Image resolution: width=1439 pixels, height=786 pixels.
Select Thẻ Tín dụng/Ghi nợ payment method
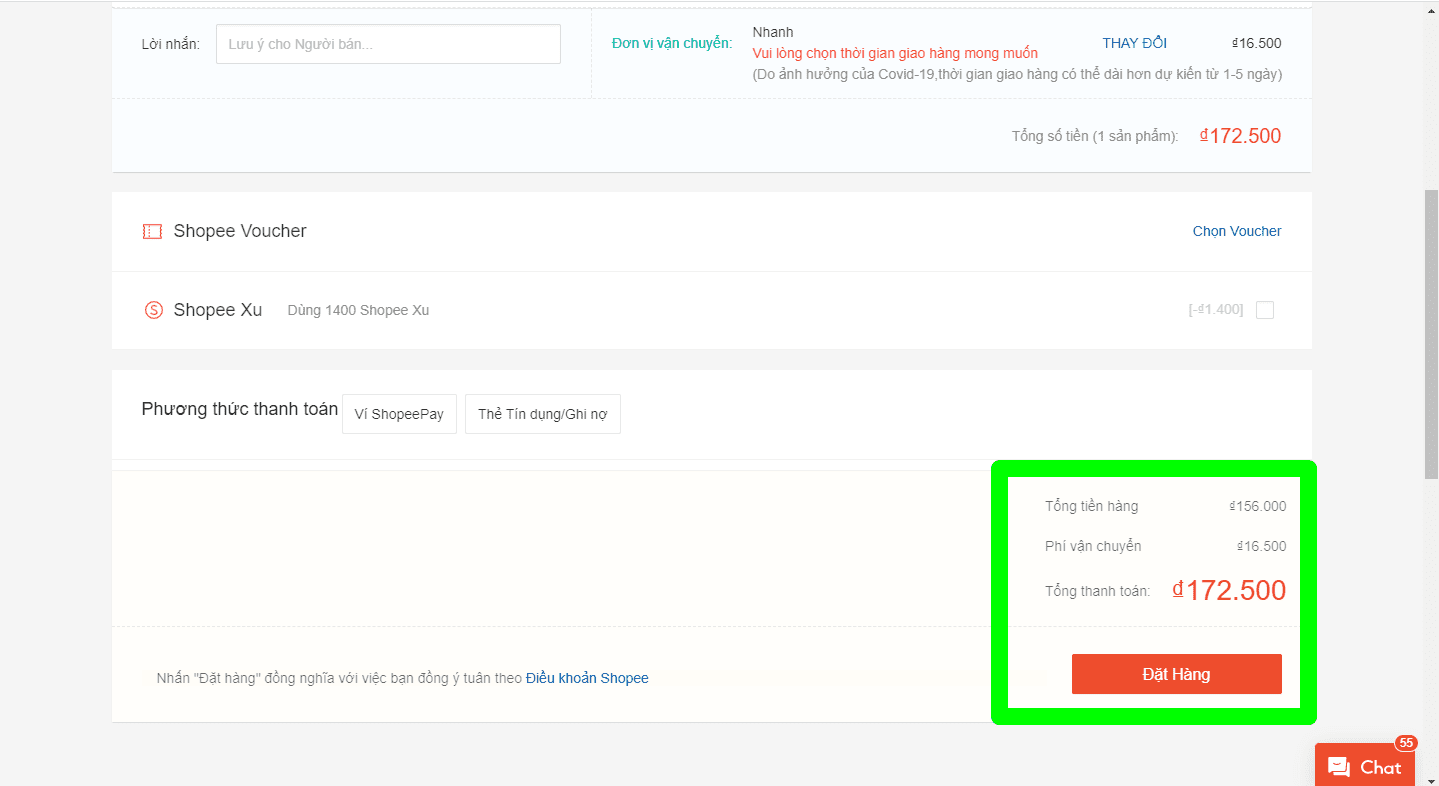[x=543, y=414]
